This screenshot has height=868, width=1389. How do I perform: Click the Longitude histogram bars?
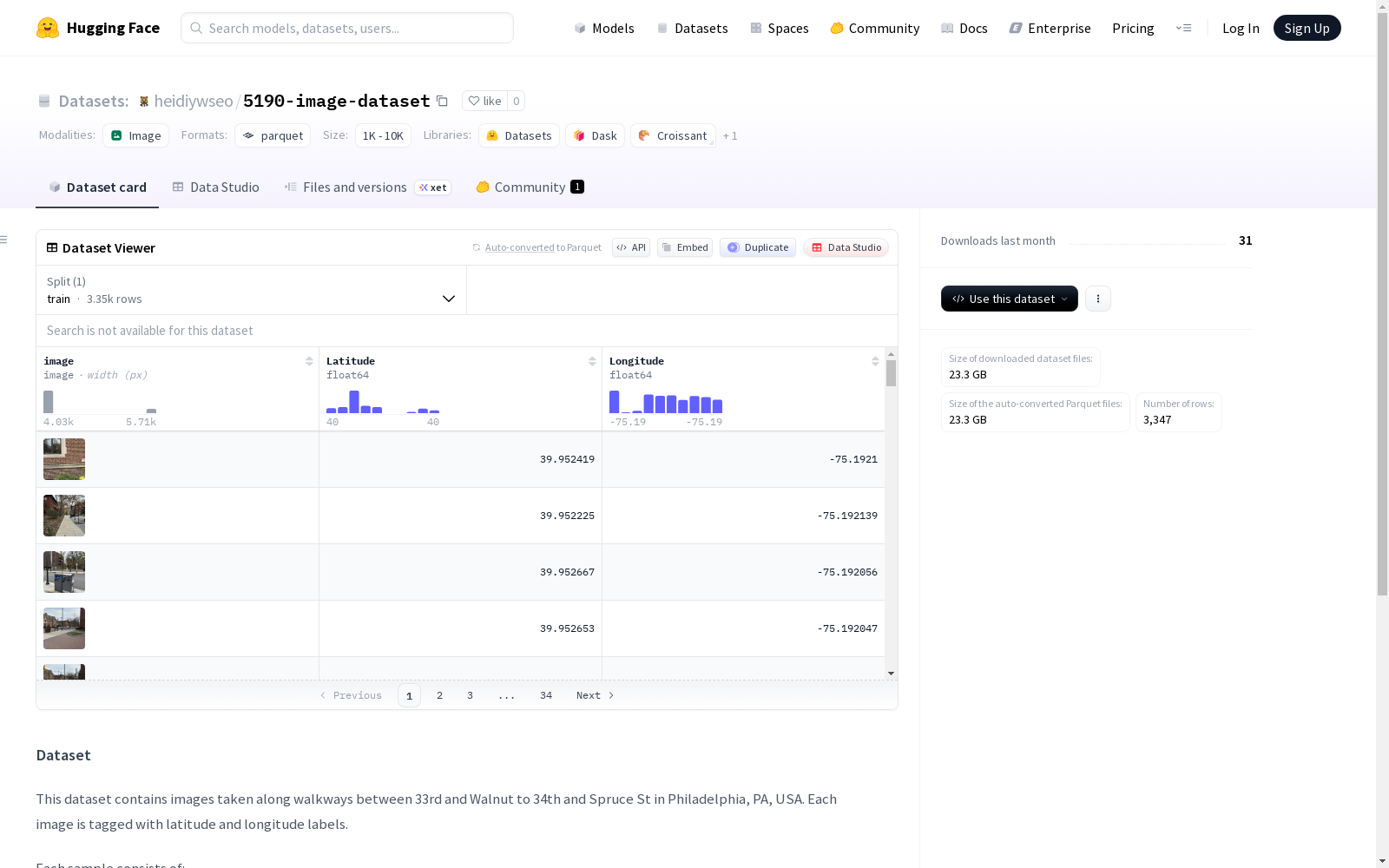click(x=666, y=402)
